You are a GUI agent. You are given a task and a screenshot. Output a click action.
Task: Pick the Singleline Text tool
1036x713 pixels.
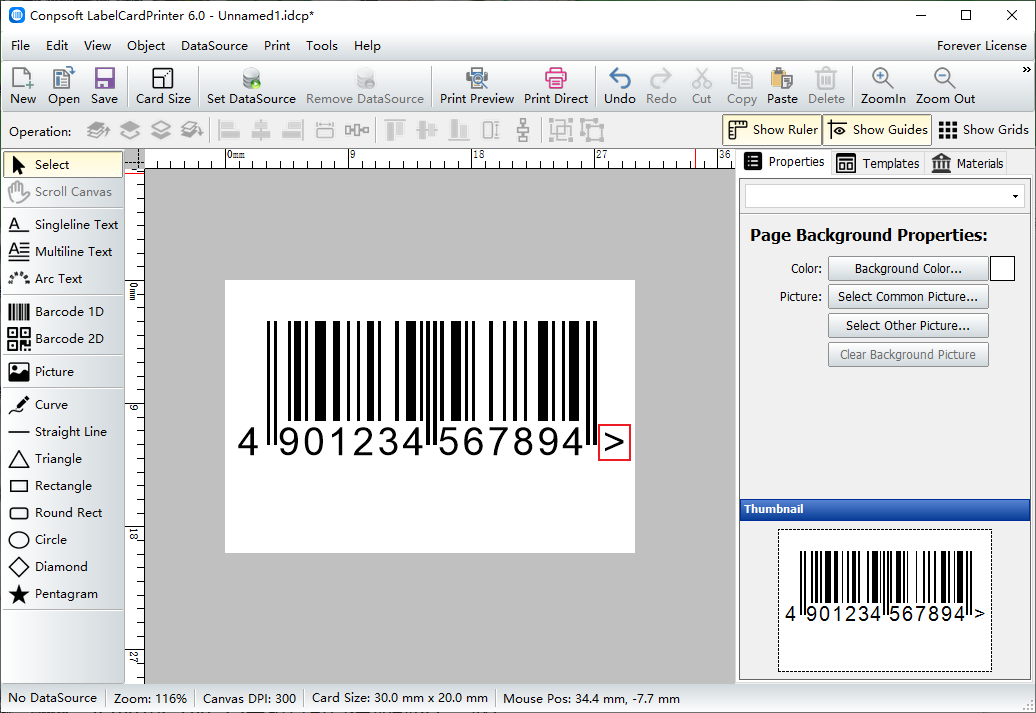[63, 225]
